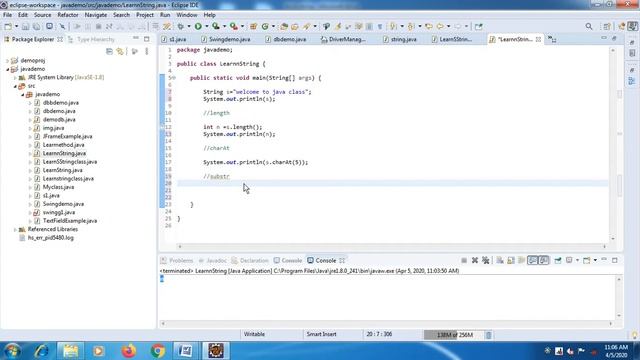This screenshot has width=640, height=360.
Task: Click the Debug bug icon in toolbar
Action: click(181, 27)
